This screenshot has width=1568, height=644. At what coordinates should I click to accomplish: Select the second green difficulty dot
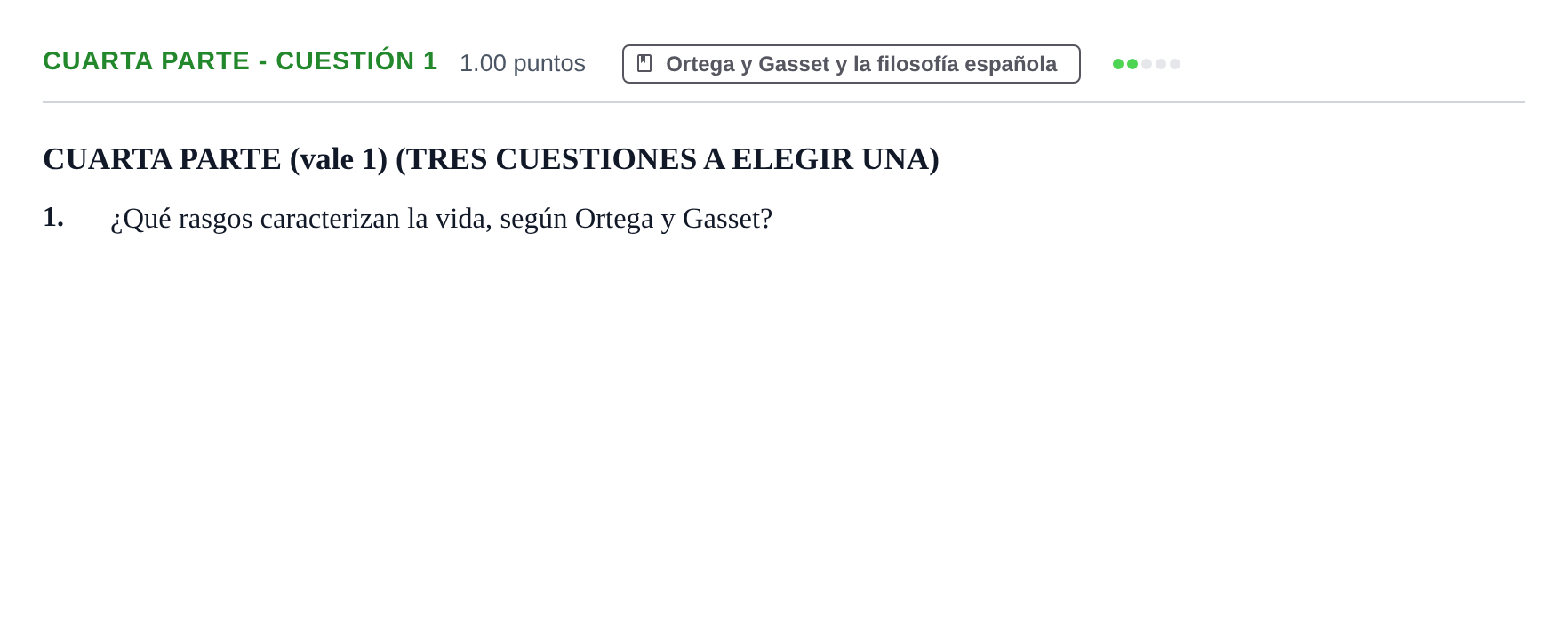point(1132,64)
